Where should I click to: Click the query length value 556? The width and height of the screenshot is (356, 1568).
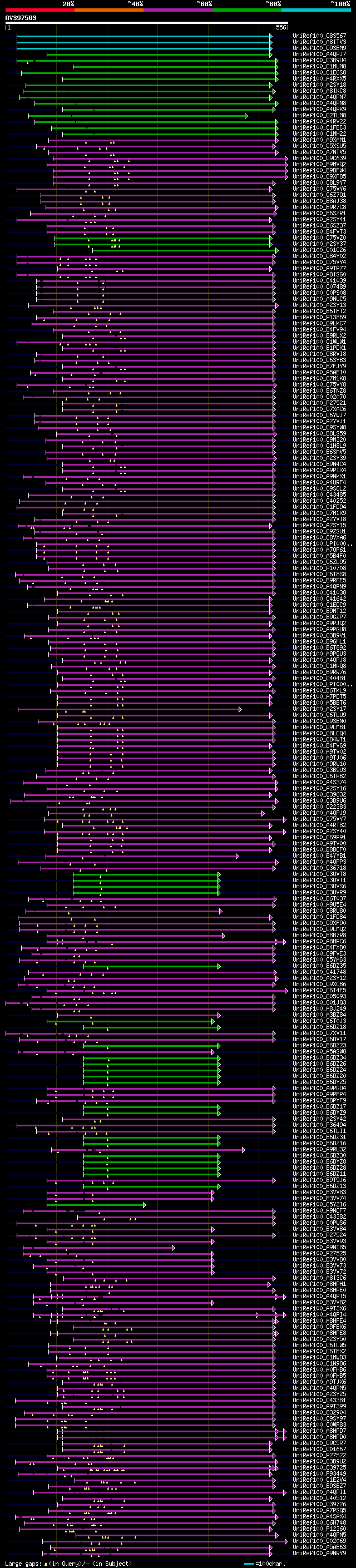click(x=280, y=27)
